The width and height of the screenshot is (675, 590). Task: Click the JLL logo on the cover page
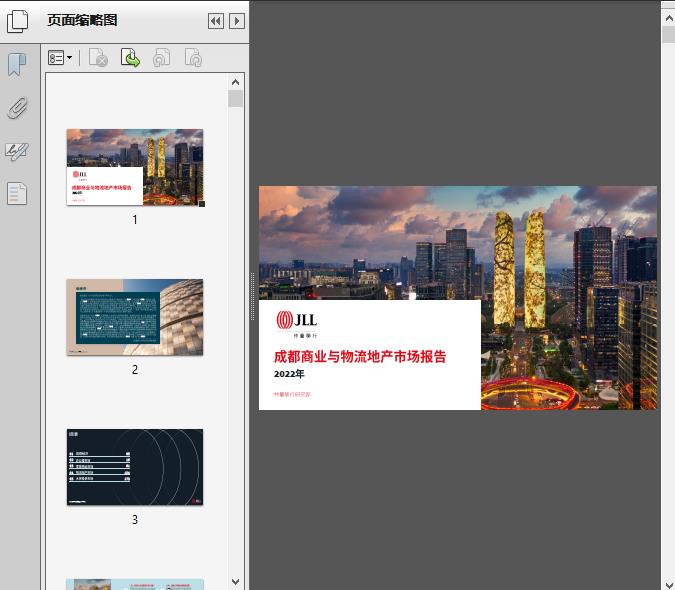click(297, 324)
